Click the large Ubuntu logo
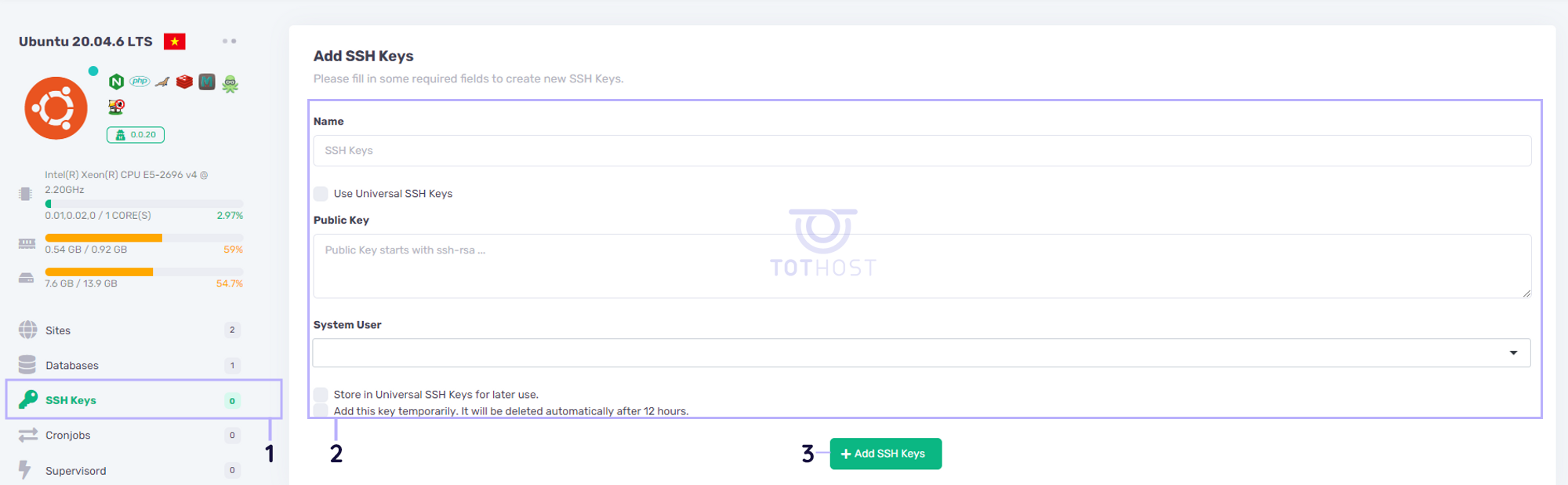Screen dimensions: 1568x485 click(56, 108)
